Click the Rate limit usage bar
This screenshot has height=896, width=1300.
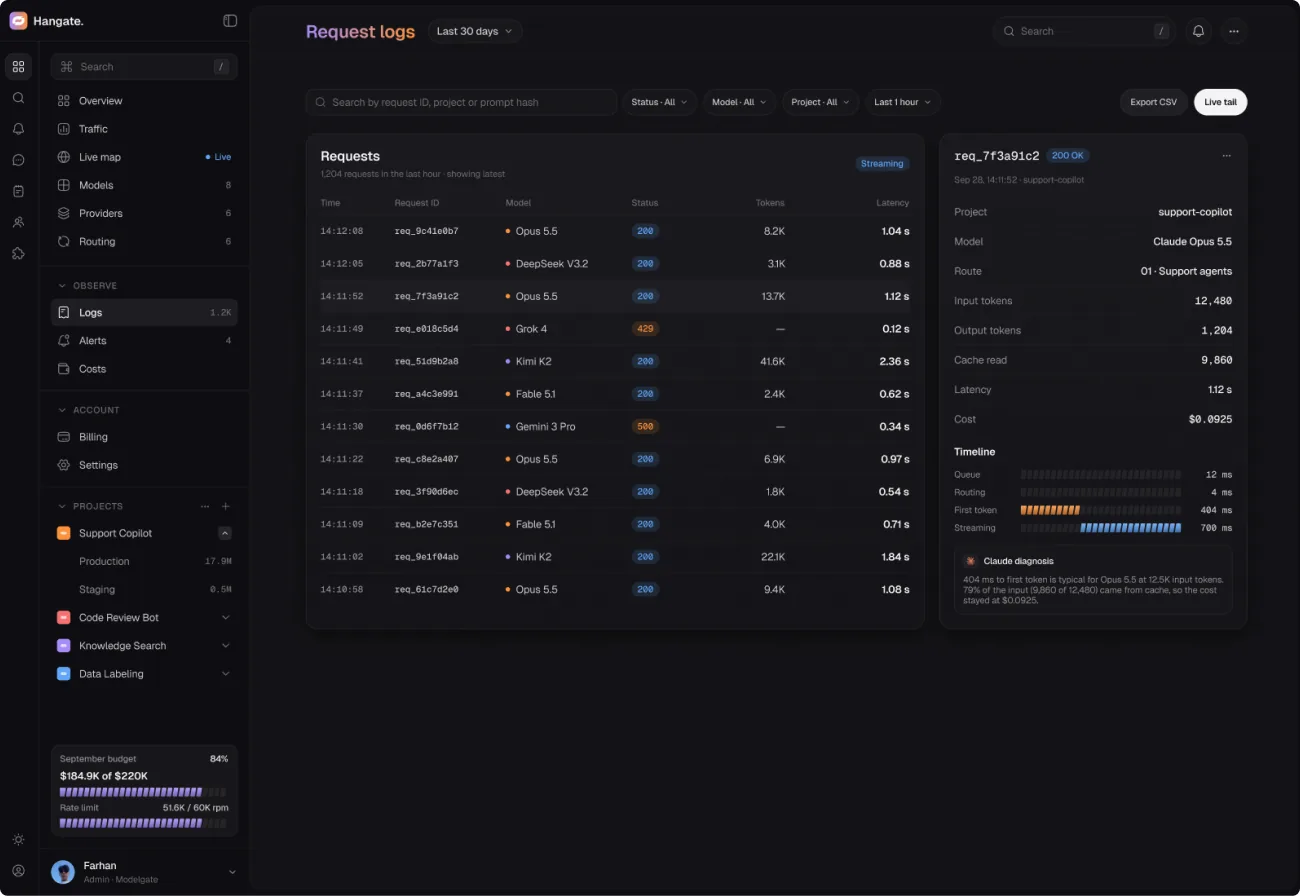pyautogui.click(x=144, y=823)
